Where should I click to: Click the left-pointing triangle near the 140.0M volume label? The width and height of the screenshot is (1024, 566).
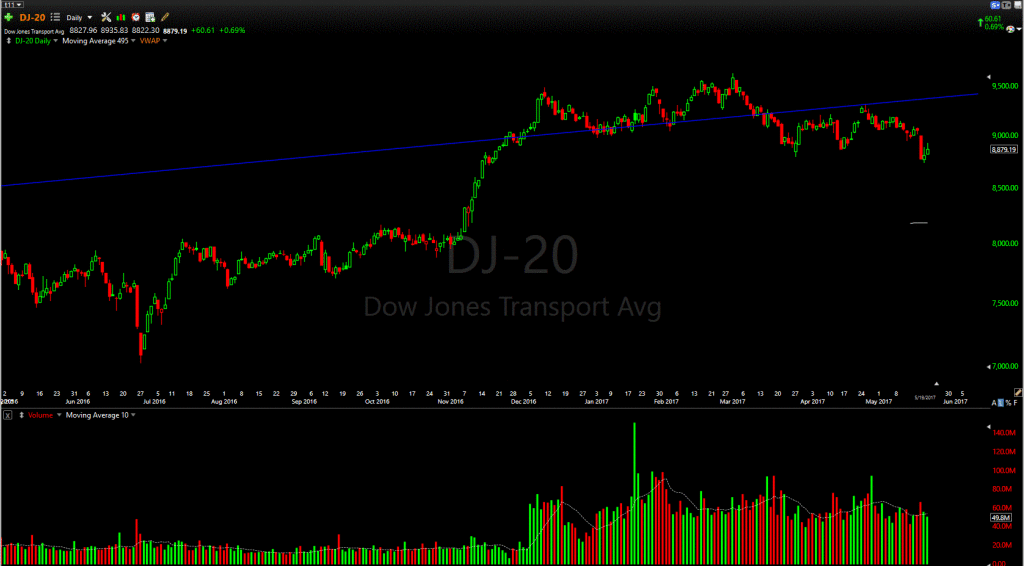pyautogui.click(x=988, y=427)
